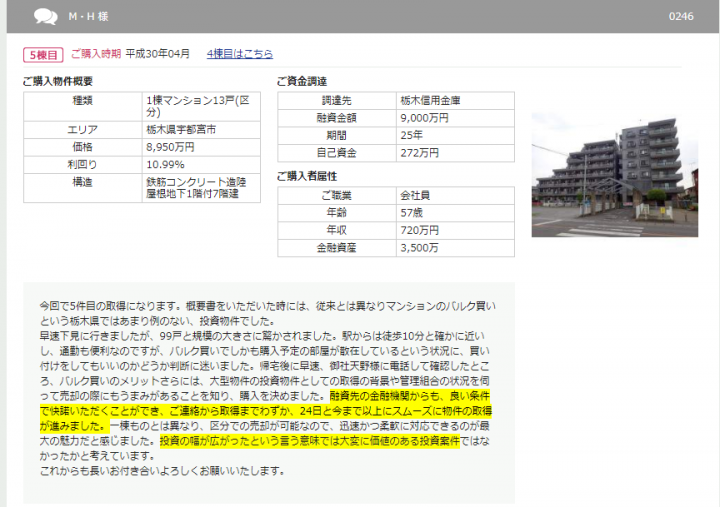Select the 会社員 occupation cell
This screenshot has width=720, height=507.
tap(455, 196)
